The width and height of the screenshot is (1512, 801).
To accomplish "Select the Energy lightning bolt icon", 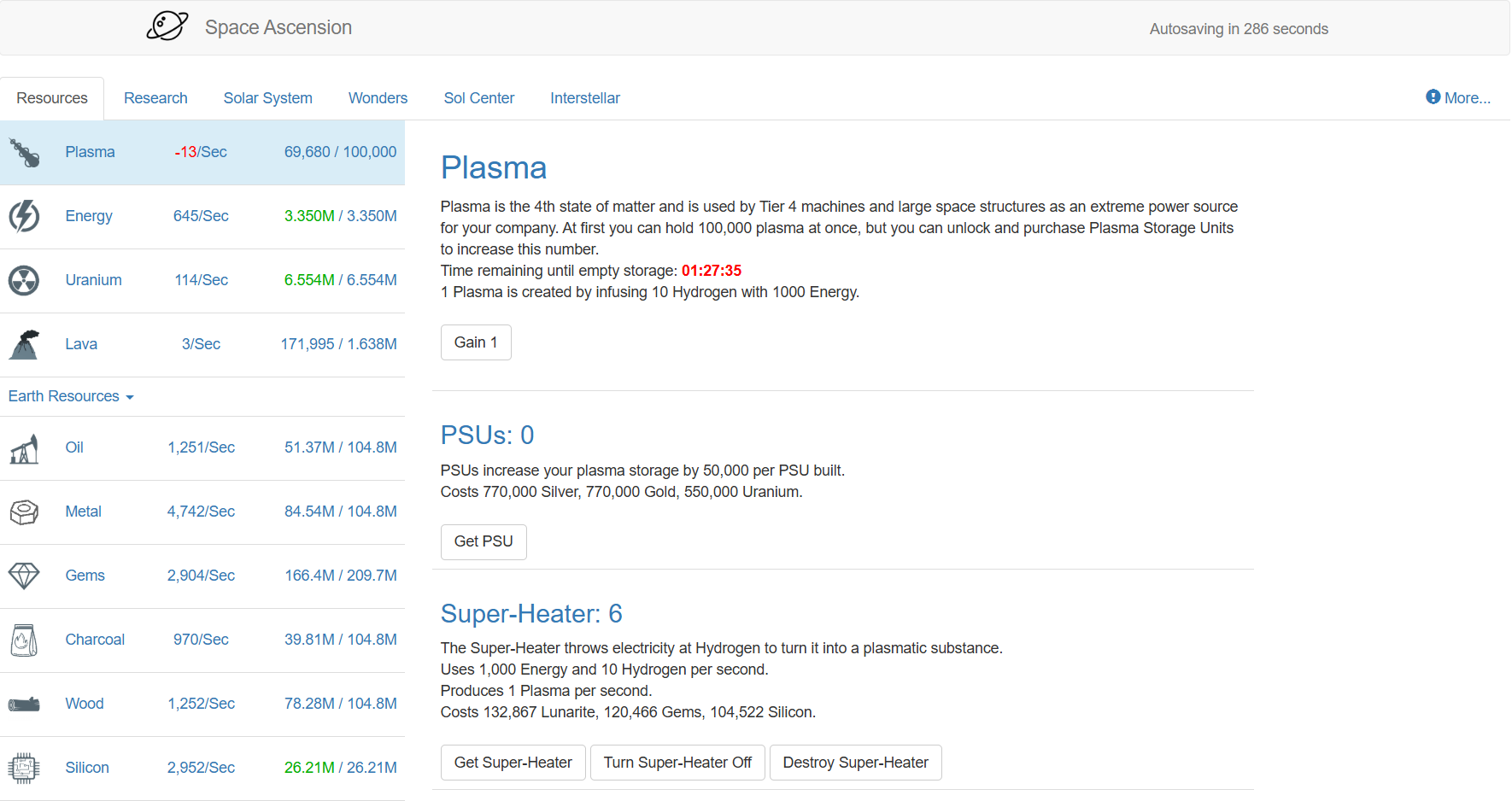I will 24,216.
